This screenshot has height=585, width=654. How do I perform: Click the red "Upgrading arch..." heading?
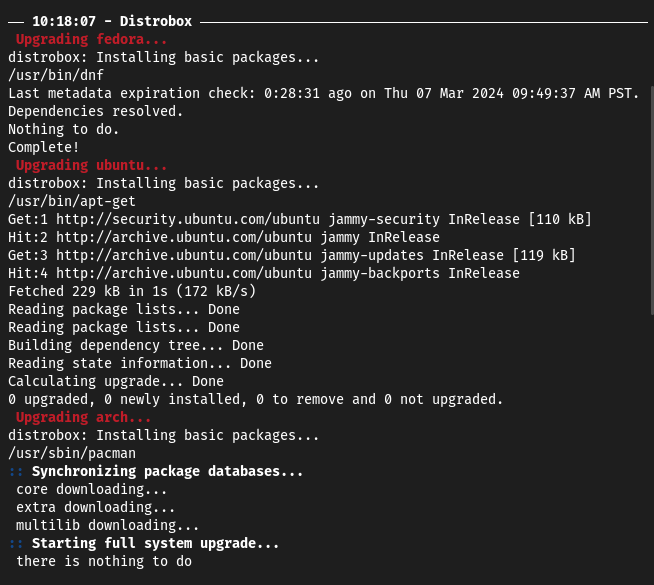[x=84, y=417]
